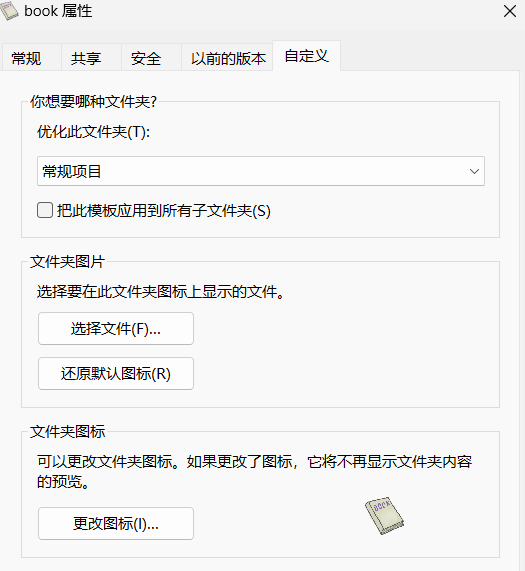Select the 以前的版本 tab
This screenshot has height=571, width=525.
[228, 58]
